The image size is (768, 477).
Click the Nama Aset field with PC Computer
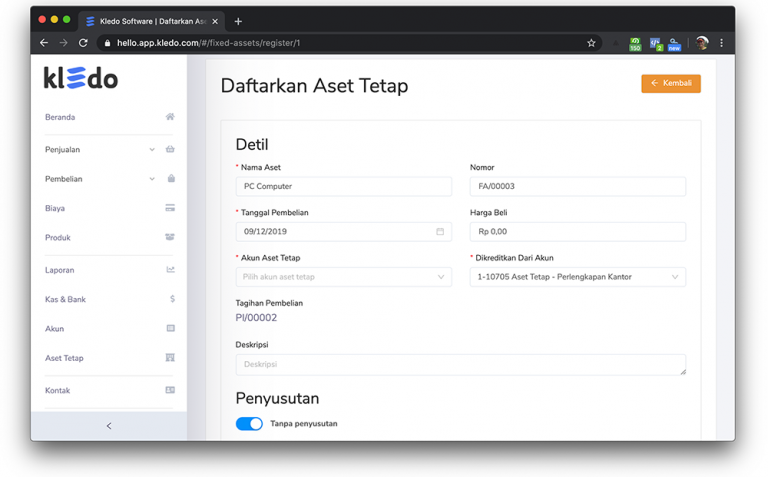click(343, 186)
